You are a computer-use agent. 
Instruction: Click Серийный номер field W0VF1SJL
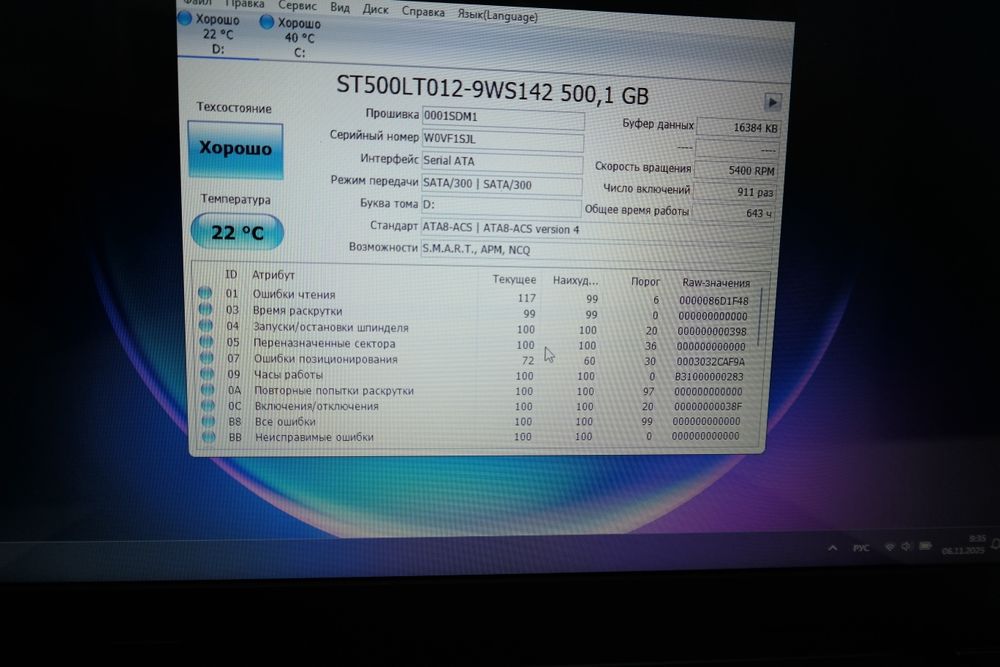click(x=503, y=140)
